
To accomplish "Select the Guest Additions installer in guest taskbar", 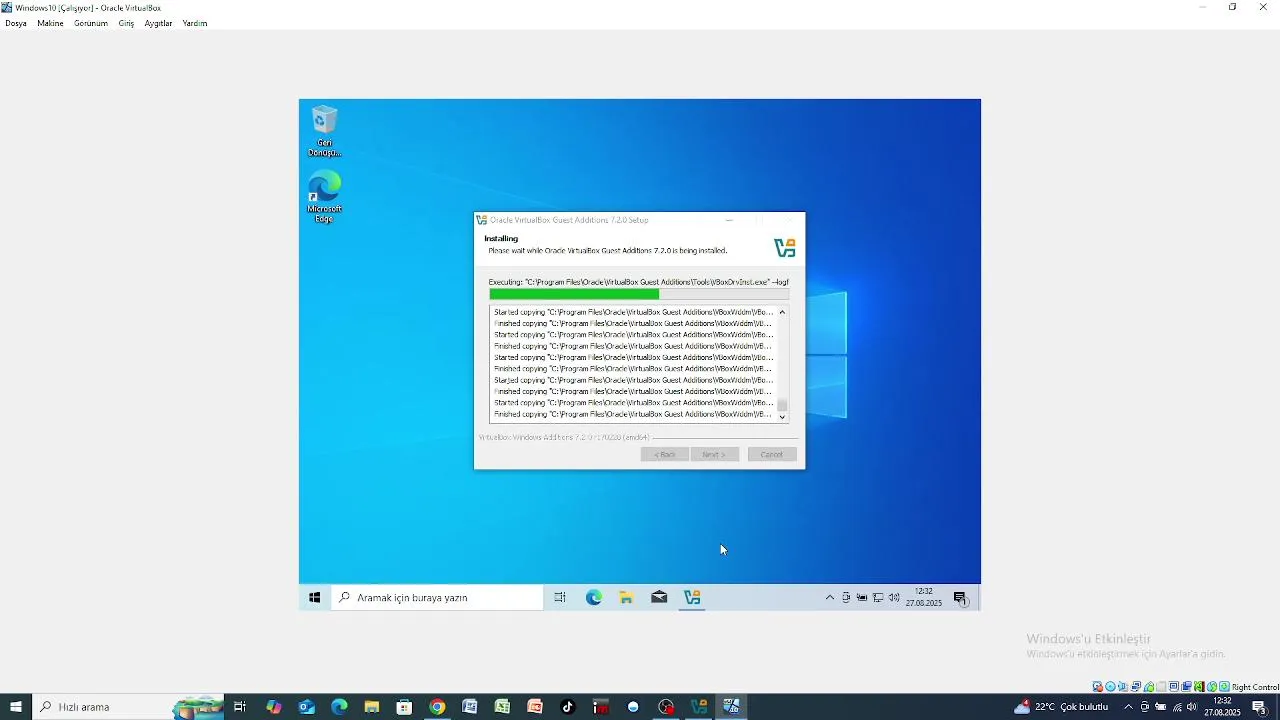I will [x=692, y=598].
